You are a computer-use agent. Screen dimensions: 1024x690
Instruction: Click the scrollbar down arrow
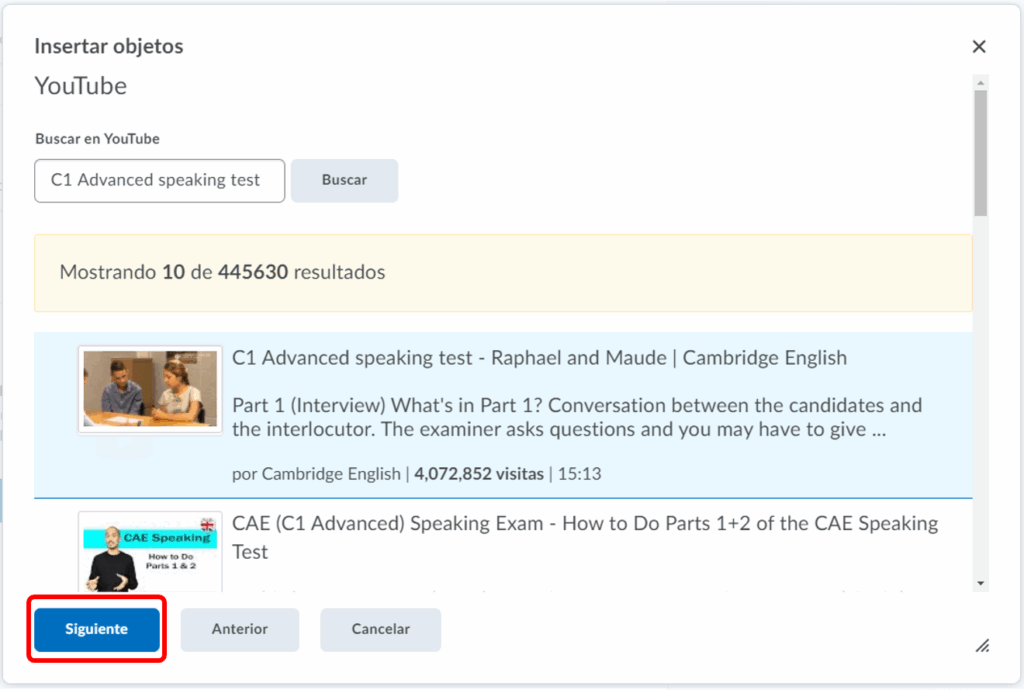tap(981, 582)
